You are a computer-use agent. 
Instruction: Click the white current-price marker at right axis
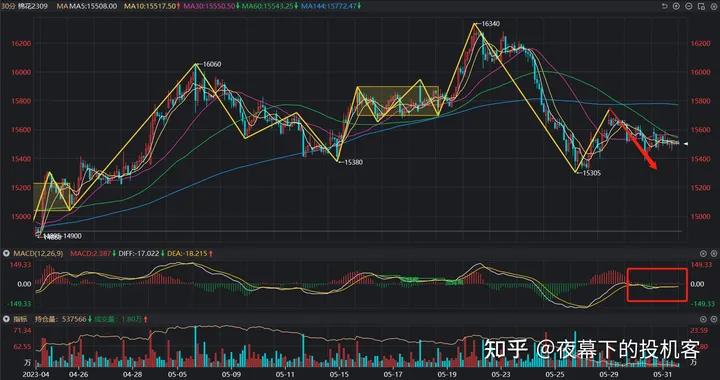tap(686, 144)
